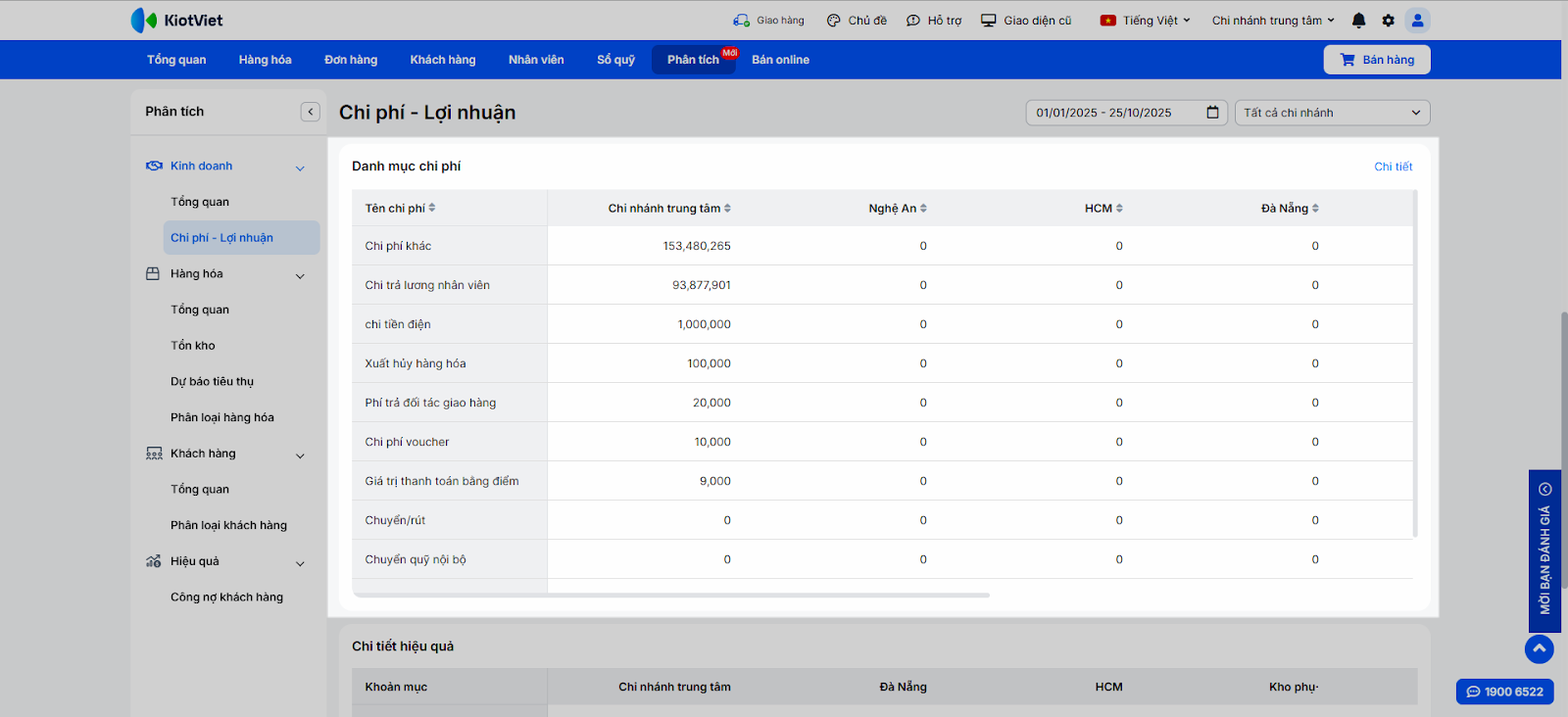The image size is (1568, 717).
Task: Open the Sổ quỹ menu
Action: pyautogui.click(x=615, y=60)
